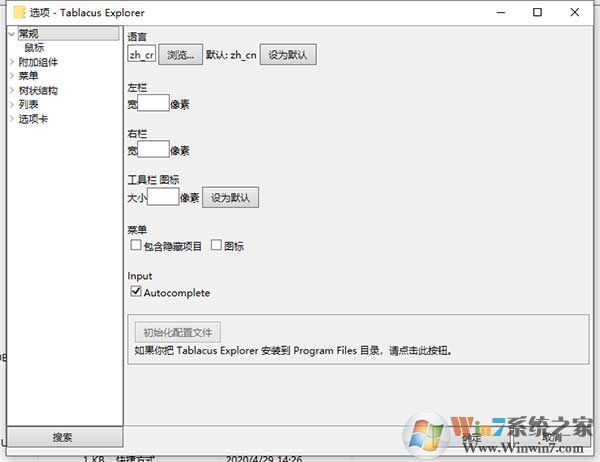Select the 鼠标 tree item
Viewport: 600px width, 462px height.
pos(34,47)
